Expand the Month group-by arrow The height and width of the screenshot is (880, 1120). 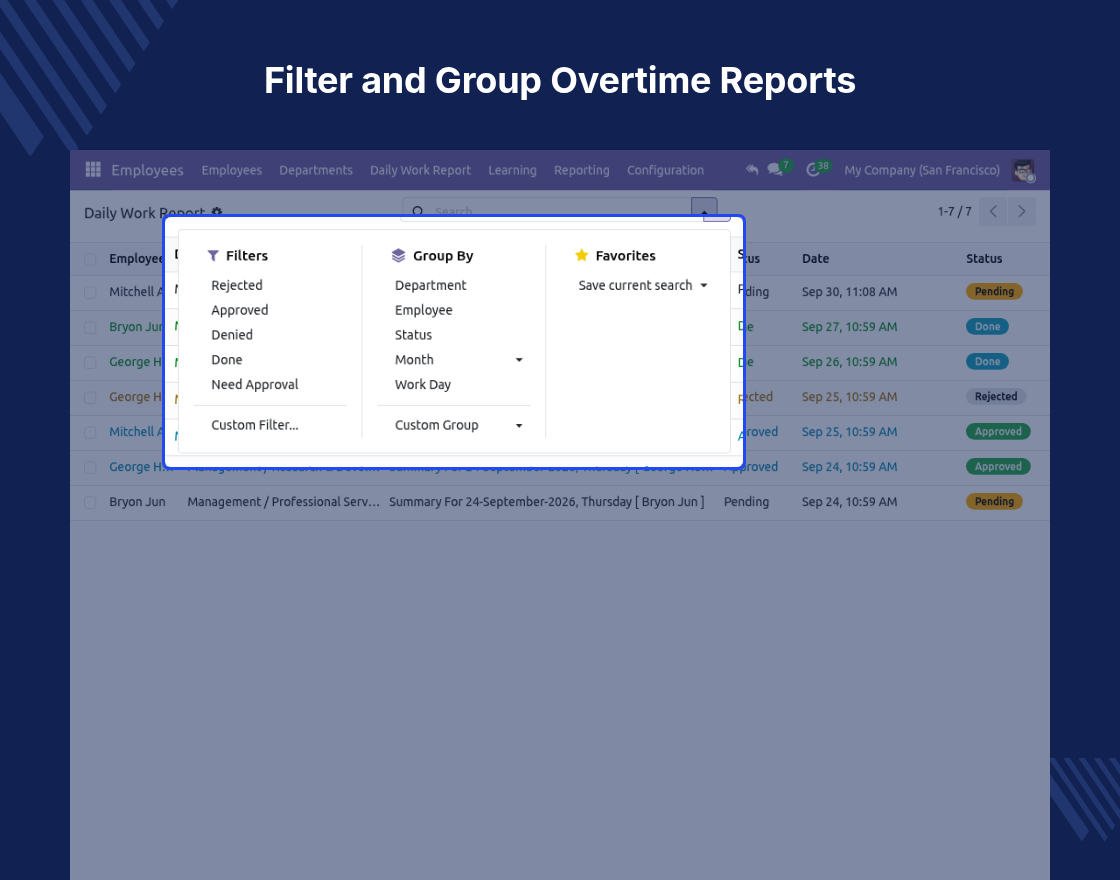tap(519, 360)
